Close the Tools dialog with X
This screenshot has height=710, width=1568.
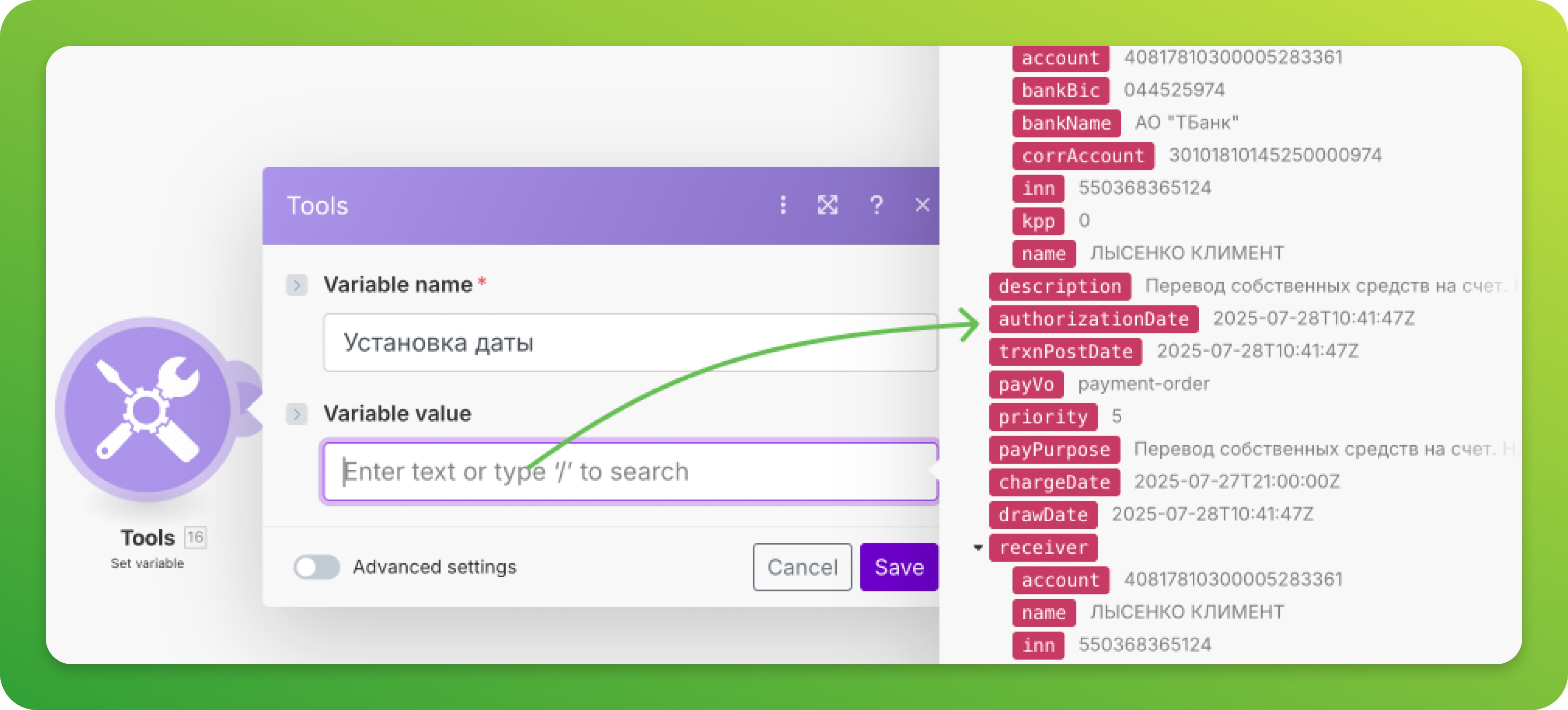point(922,205)
